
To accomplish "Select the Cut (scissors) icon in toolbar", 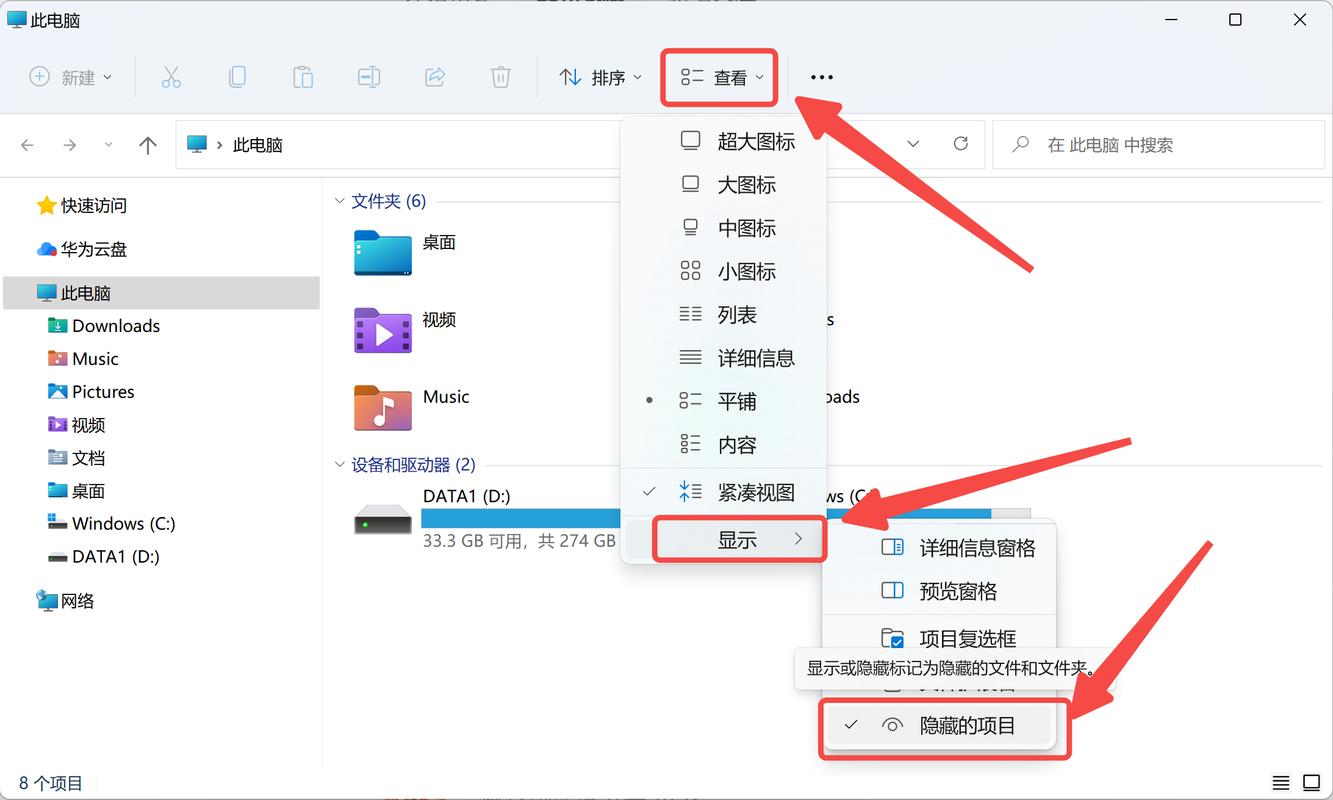I will pyautogui.click(x=171, y=76).
